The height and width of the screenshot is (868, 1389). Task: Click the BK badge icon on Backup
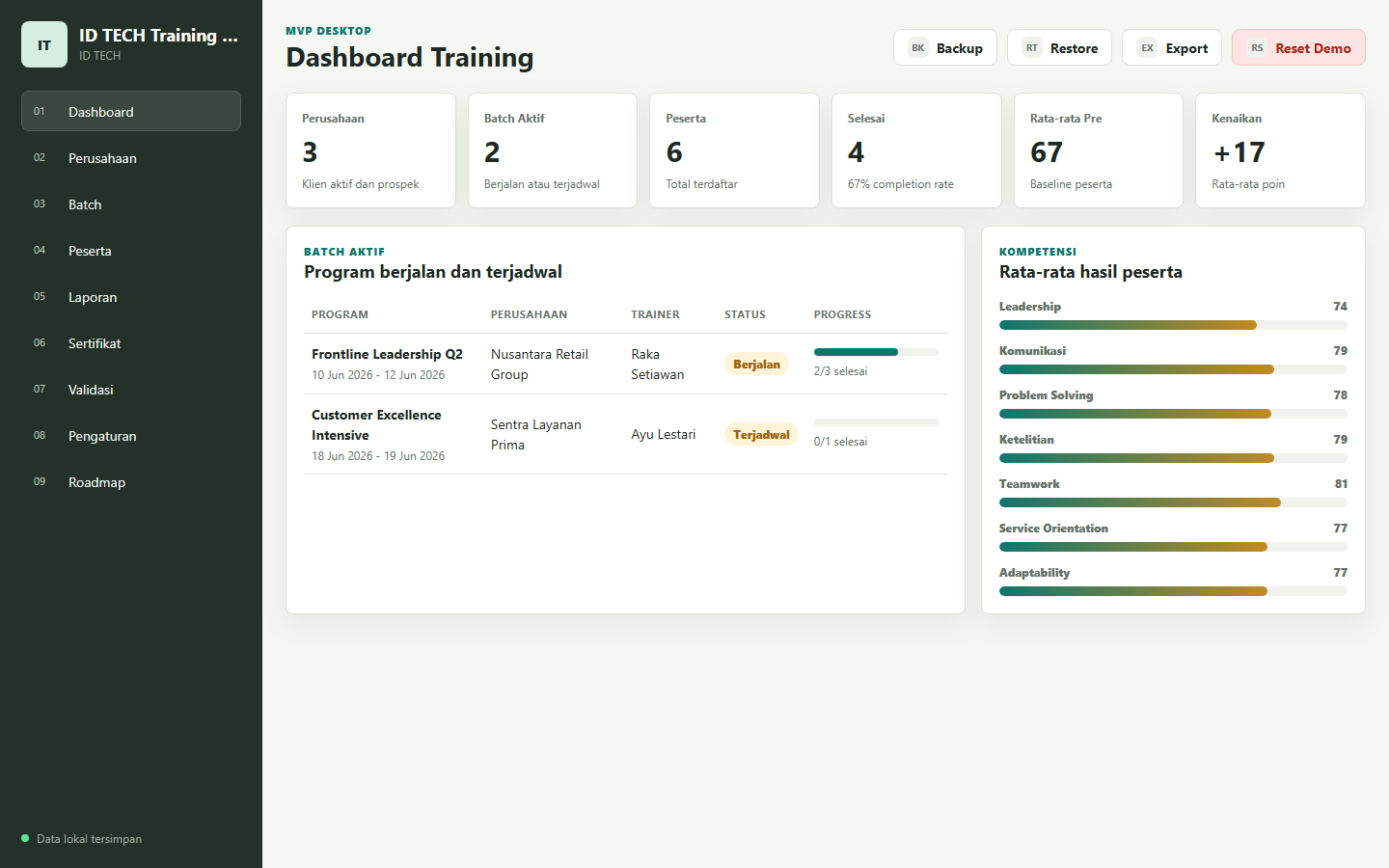(x=918, y=48)
